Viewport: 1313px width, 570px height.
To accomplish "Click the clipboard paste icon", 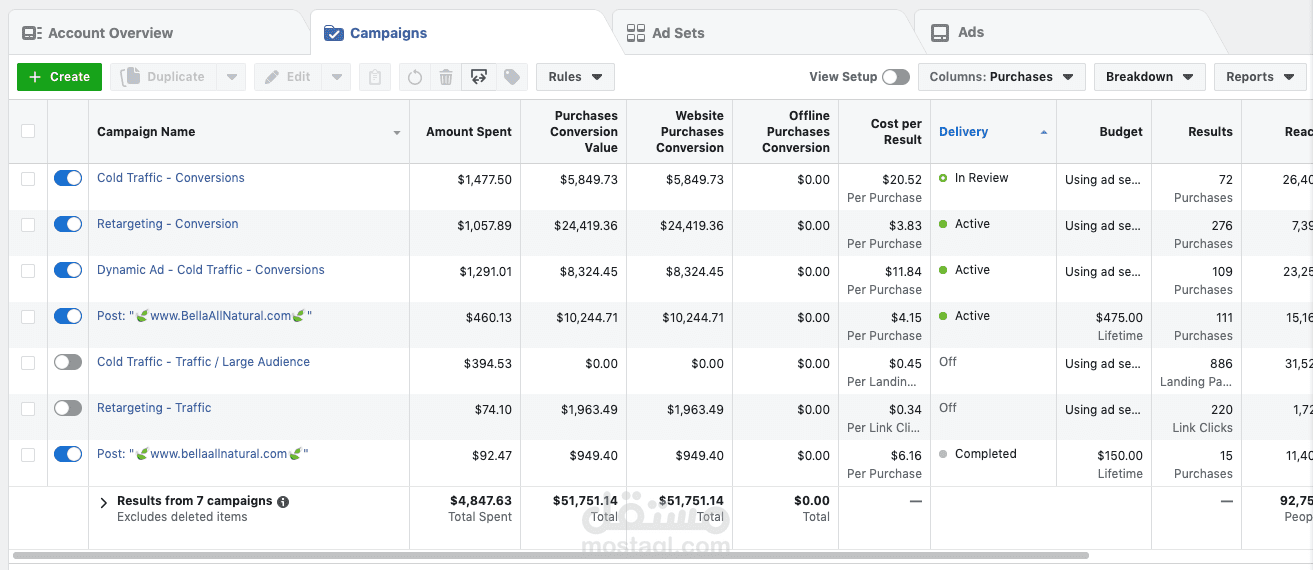I will (375, 77).
